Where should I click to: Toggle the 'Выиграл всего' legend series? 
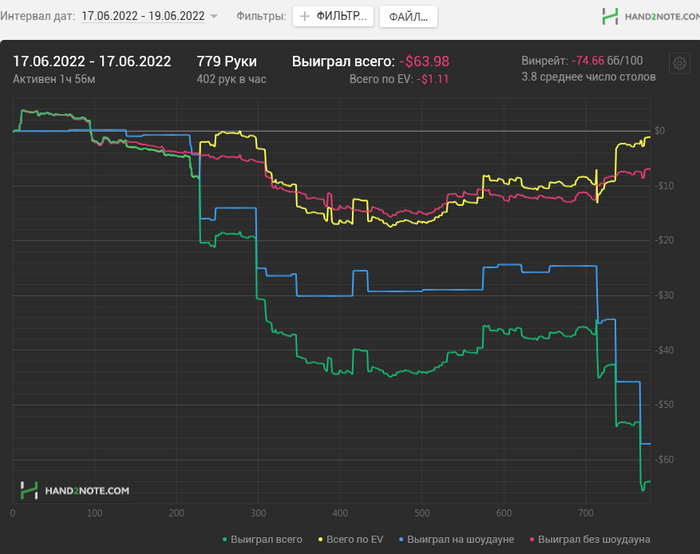click(262, 539)
